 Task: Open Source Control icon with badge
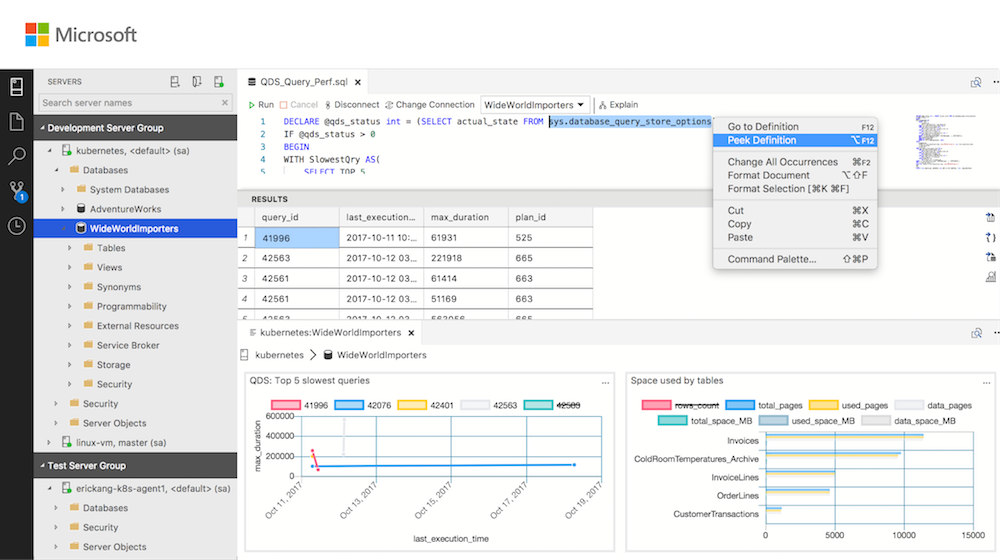click(17, 191)
